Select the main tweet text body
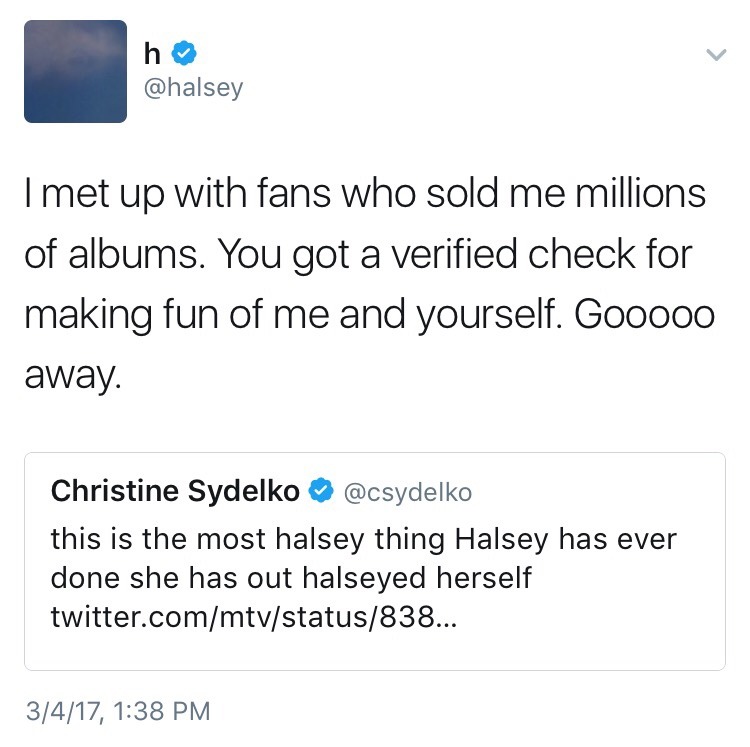The width and height of the screenshot is (750, 747). point(369,283)
